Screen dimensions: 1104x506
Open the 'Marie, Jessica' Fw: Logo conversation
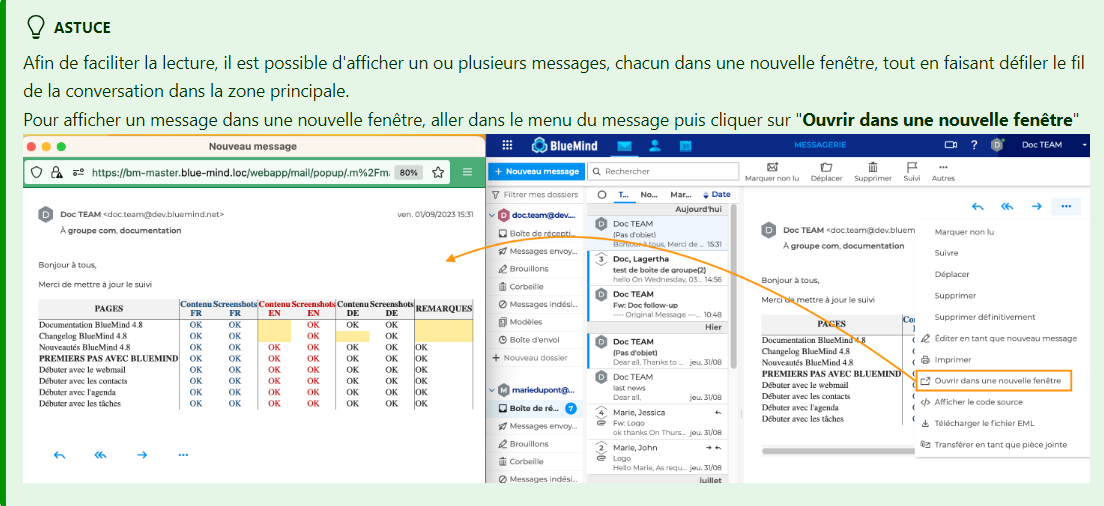coord(658,422)
